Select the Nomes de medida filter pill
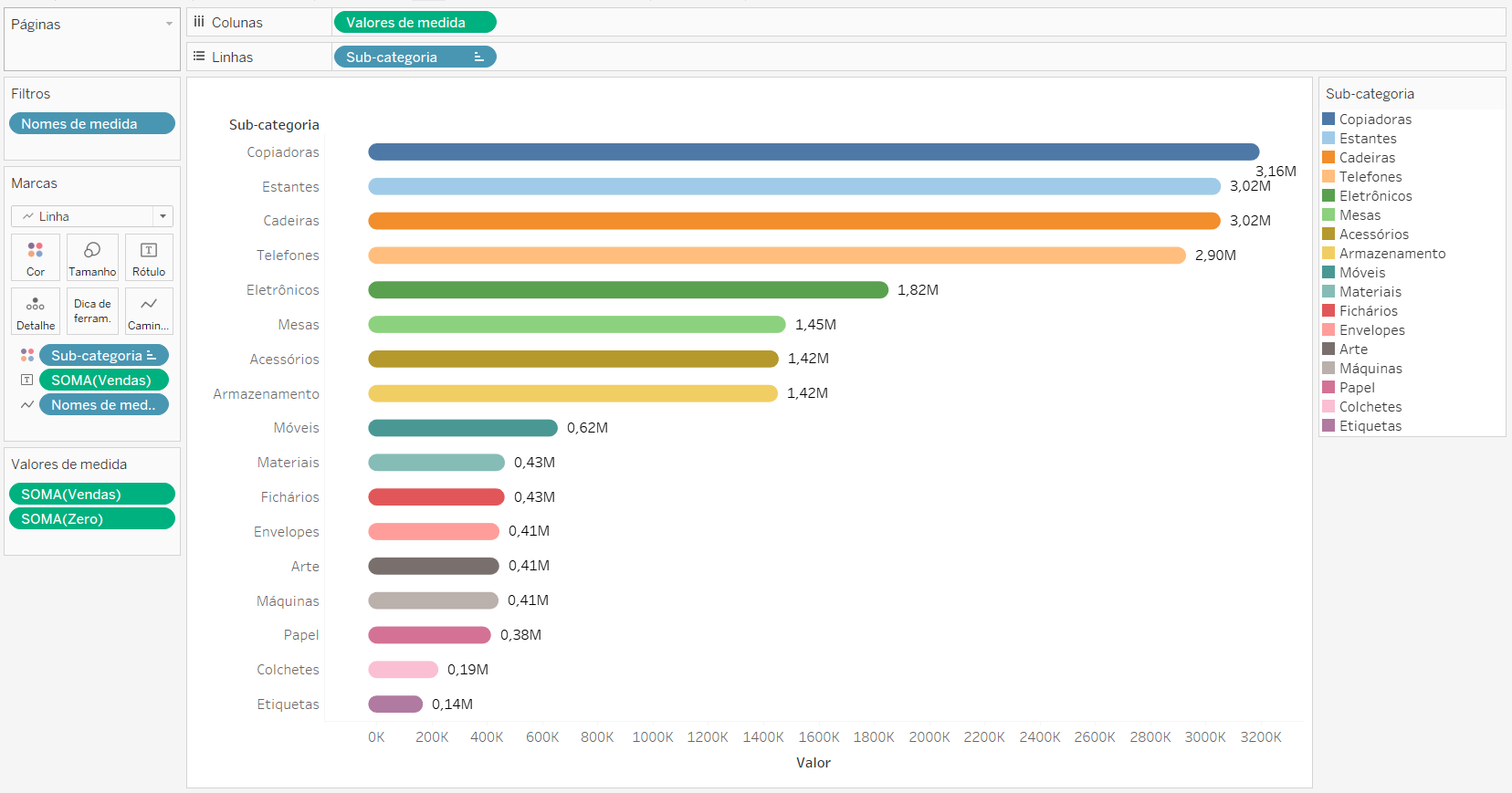The height and width of the screenshot is (793, 1512). 91,123
